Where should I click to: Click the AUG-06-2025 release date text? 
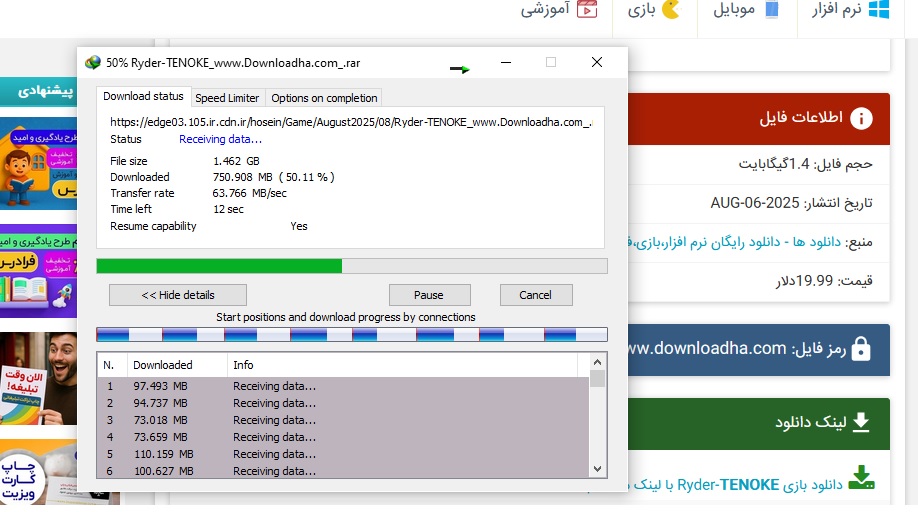point(755,203)
